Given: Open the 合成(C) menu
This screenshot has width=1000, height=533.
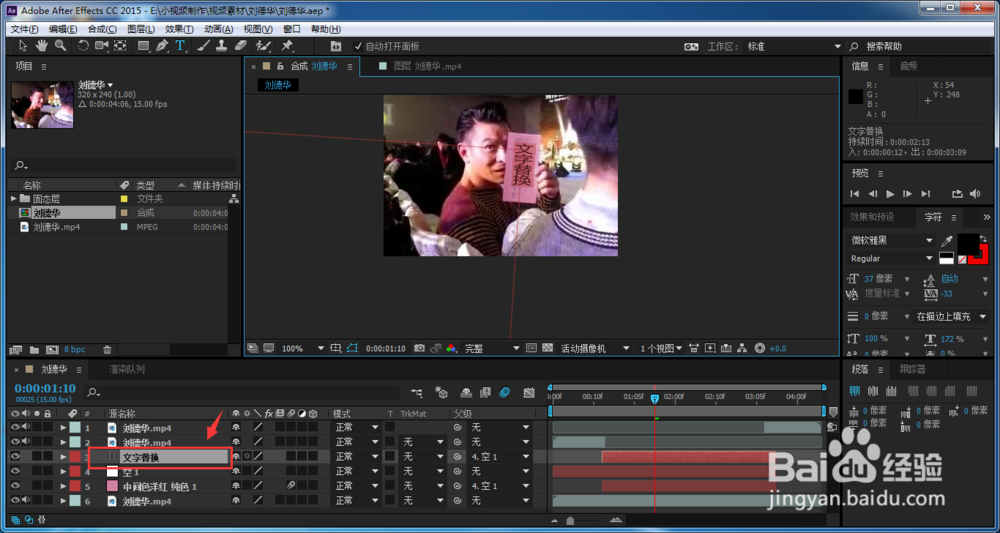Looking at the screenshot, I should (x=102, y=29).
